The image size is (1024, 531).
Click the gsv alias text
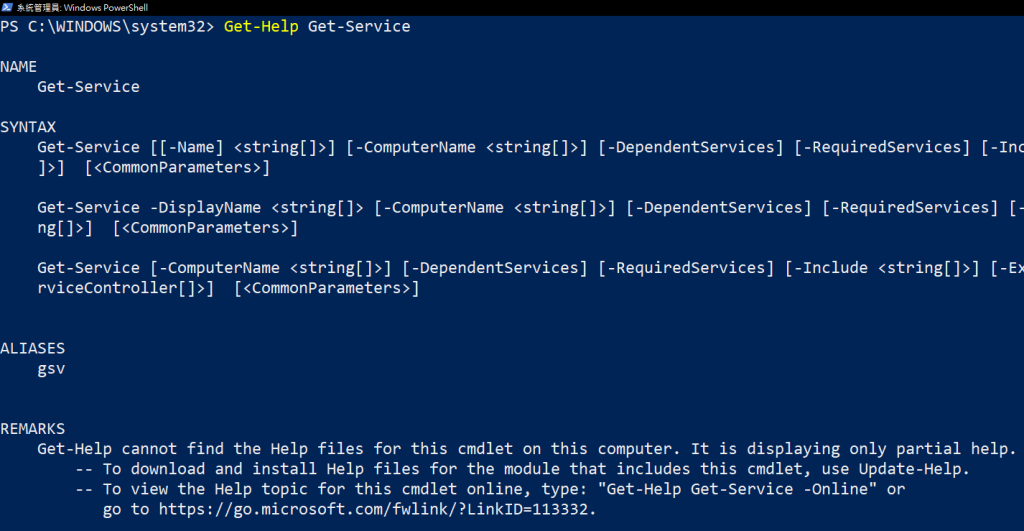pyautogui.click(x=51, y=369)
